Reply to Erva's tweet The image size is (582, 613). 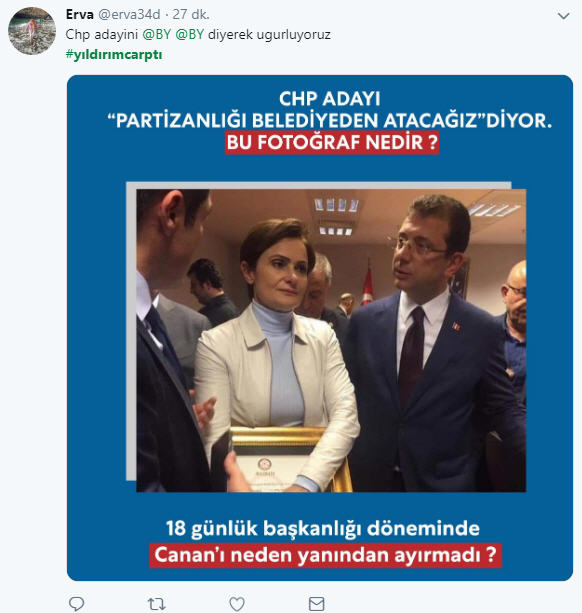(77, 604)
